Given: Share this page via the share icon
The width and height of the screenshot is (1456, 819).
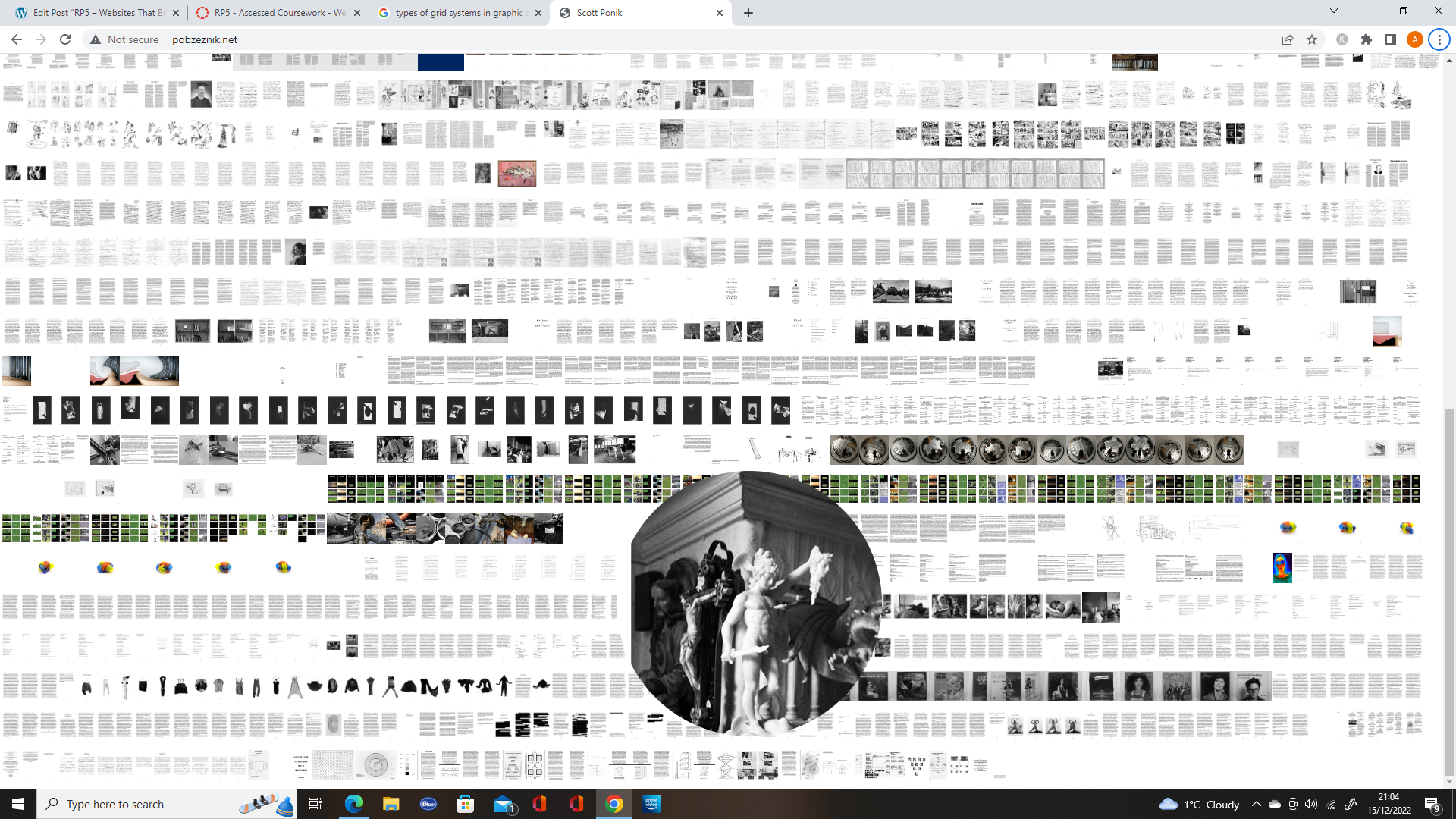Looking at the screenshot, I should (1288, 39).
